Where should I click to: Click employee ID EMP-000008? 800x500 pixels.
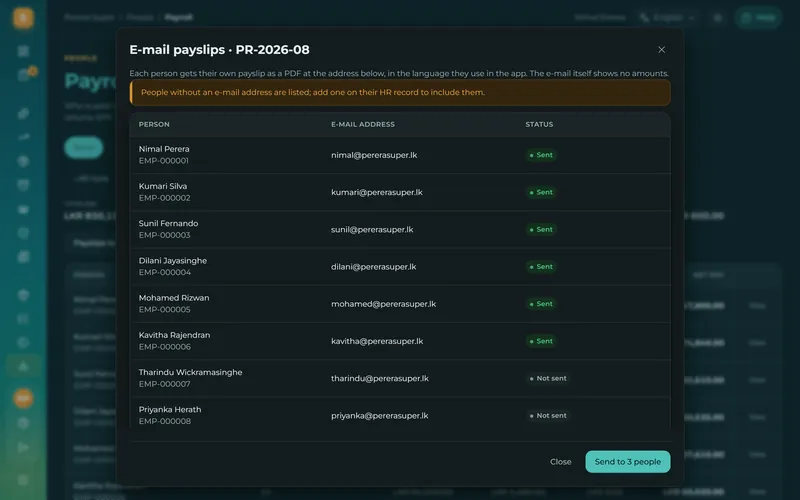(x=164, y=421)
